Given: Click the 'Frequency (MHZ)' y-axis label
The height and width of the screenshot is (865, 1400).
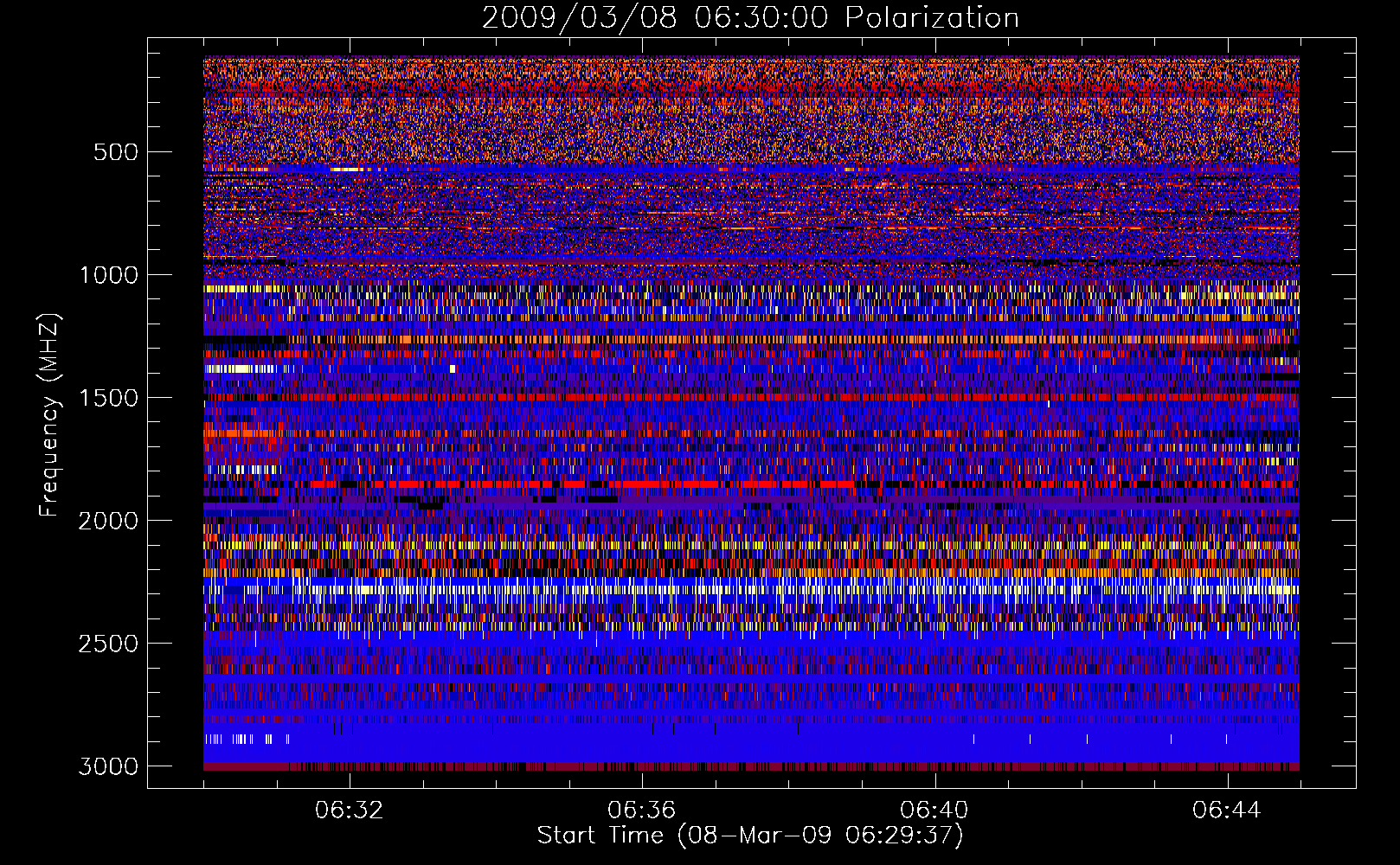Looking at the screenshot, I should pos(49,415).
